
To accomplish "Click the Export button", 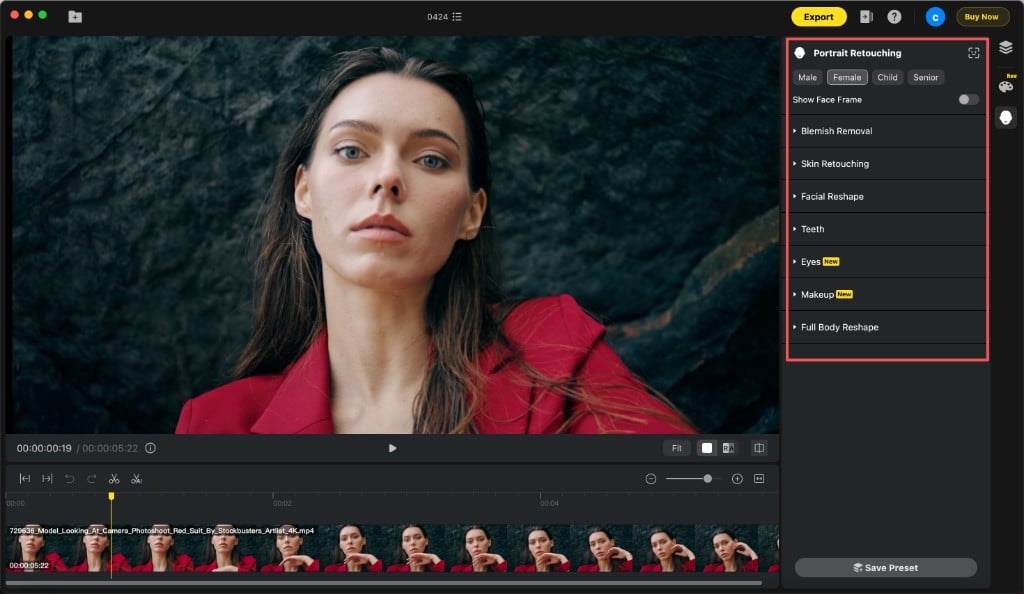I will tap(818, 16).
